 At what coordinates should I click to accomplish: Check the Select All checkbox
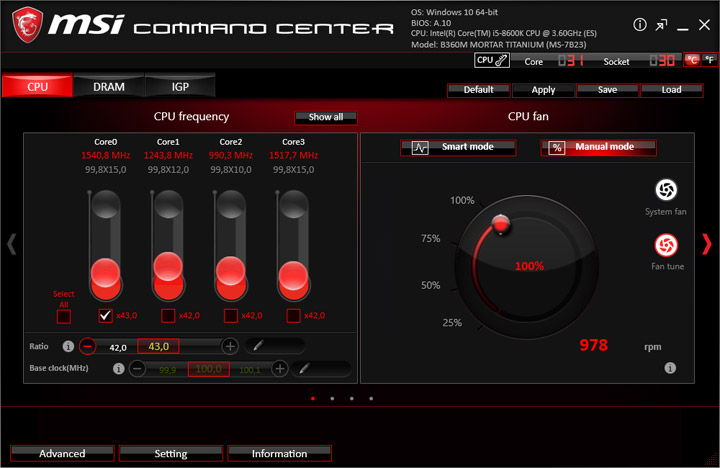coord(64,316)
